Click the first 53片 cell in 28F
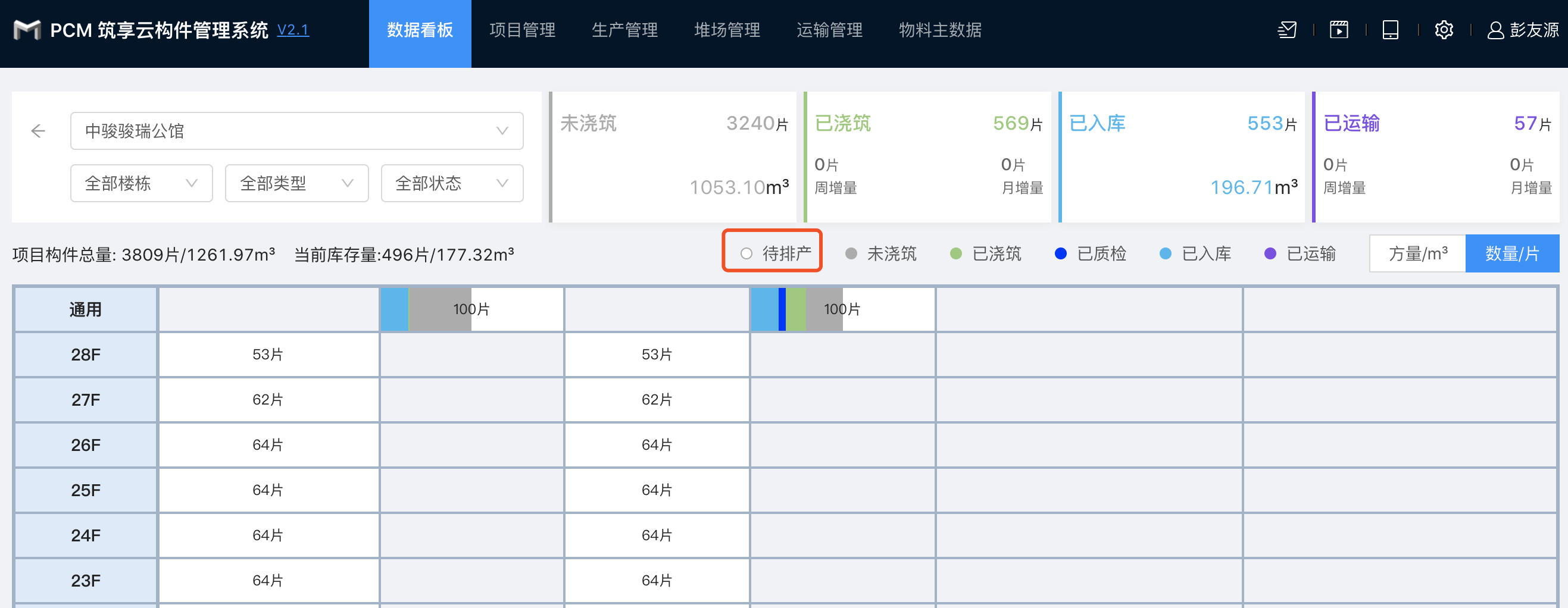This screenshot has width=1568, height=608. coord(268,354)
